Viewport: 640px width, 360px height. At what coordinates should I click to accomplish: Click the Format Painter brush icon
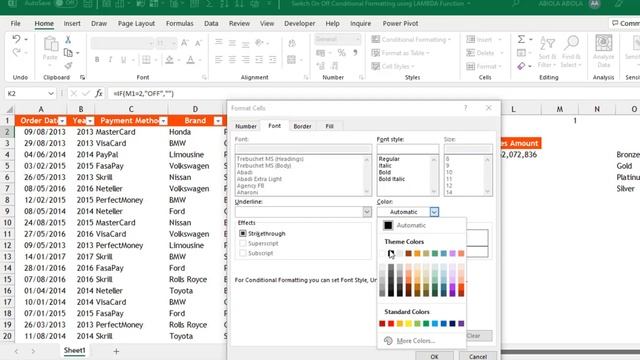click(x=68, y=65)
